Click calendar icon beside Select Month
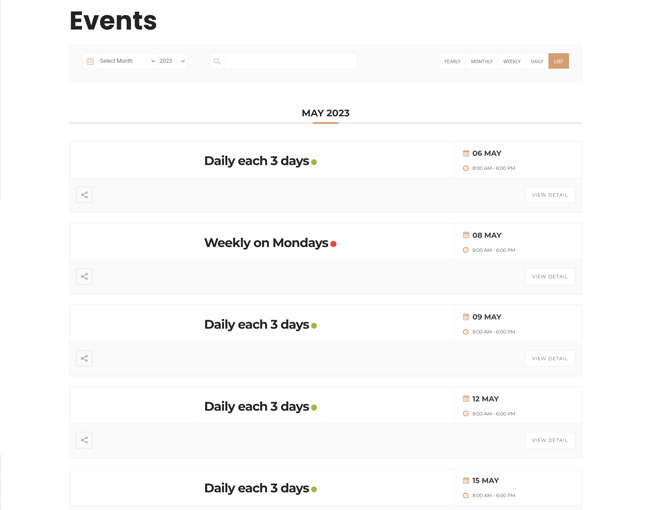 tap(90, 61)
